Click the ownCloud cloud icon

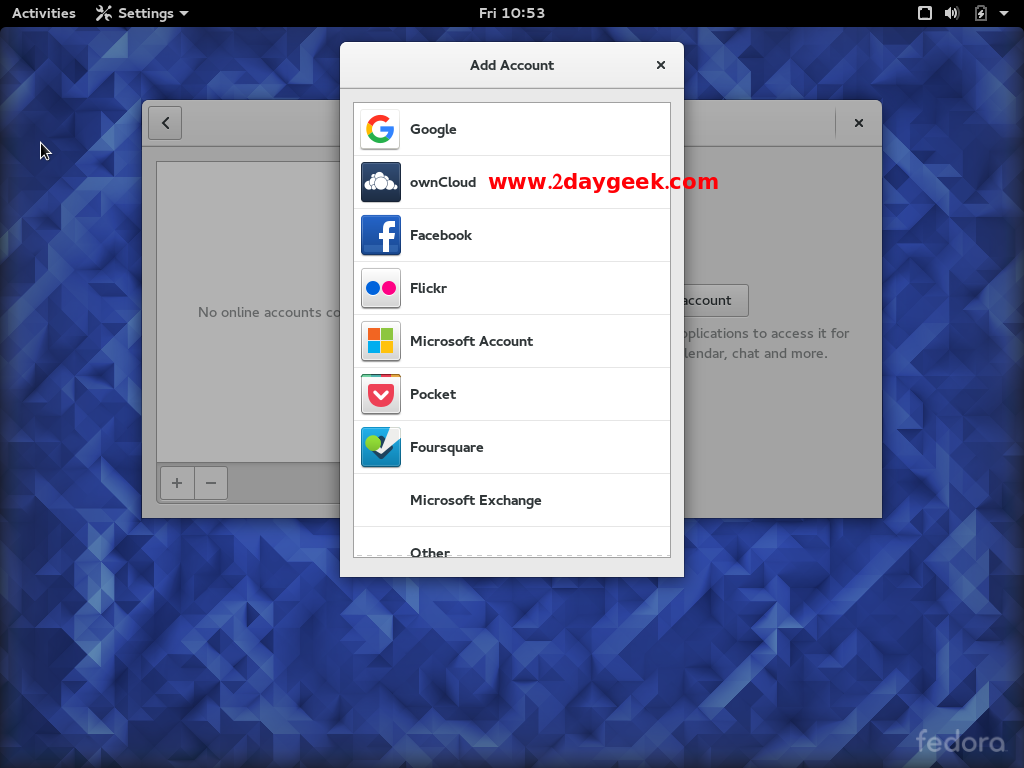tap(380, 182)
